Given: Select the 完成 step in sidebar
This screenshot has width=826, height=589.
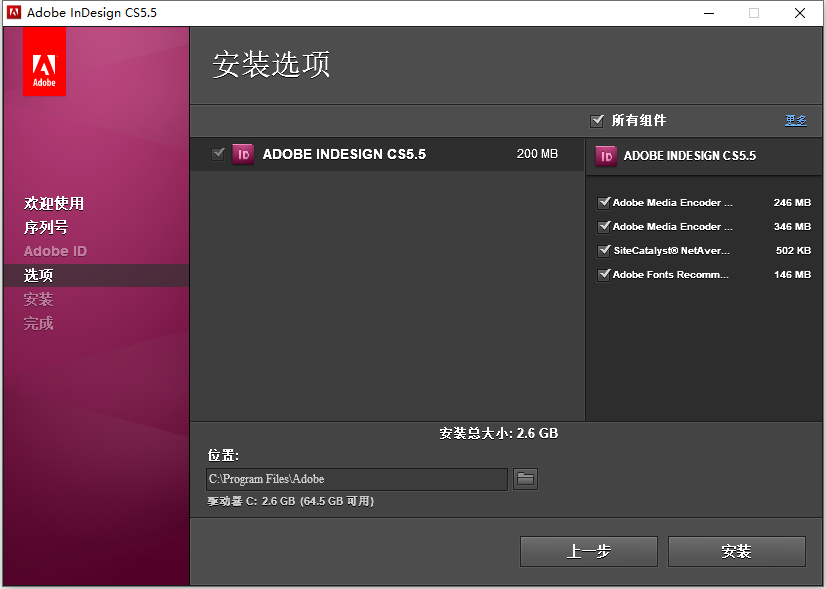Looking at the screenshot, I should tap(38, 323).
